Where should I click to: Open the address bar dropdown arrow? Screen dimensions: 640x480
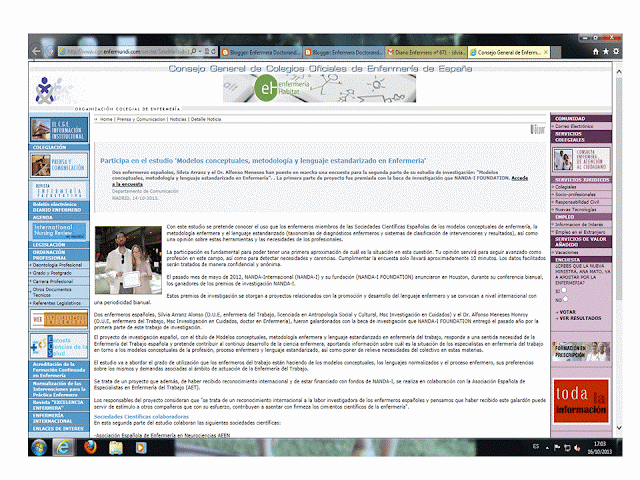tap(200, 51)
